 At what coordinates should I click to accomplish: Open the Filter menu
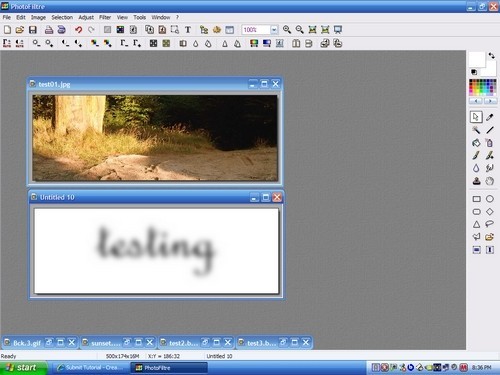[105, 17]
